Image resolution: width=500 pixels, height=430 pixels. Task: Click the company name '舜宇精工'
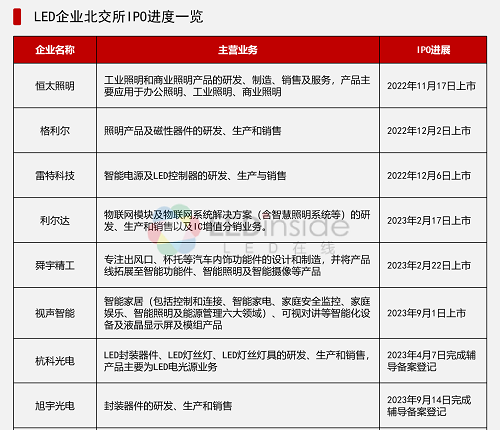tap(55, 265)
